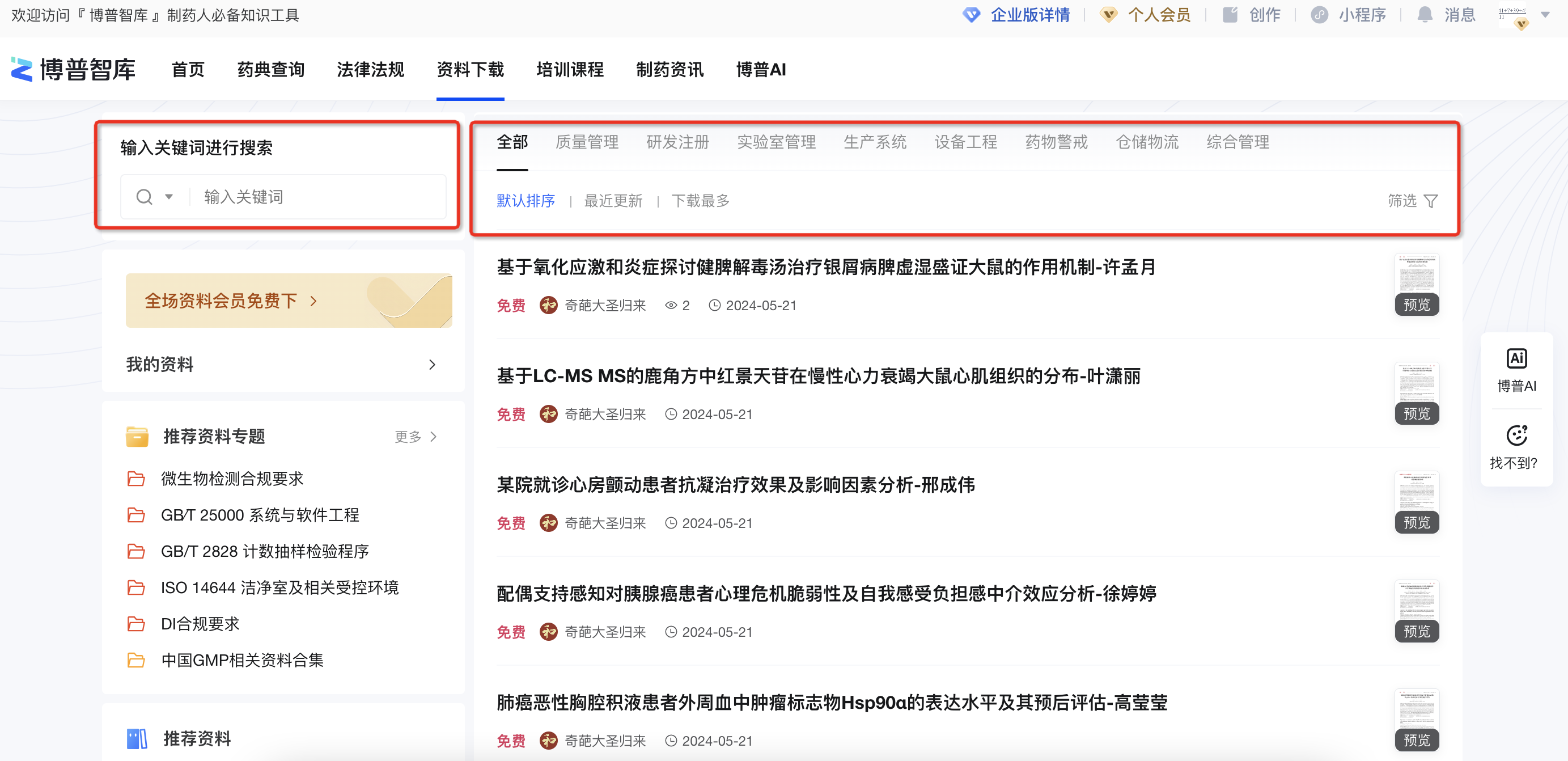1568x761 pixels.
Task: Open article 肺癌恶性胸腔积液患者 Hsp90α
Action: click(832, 703)
